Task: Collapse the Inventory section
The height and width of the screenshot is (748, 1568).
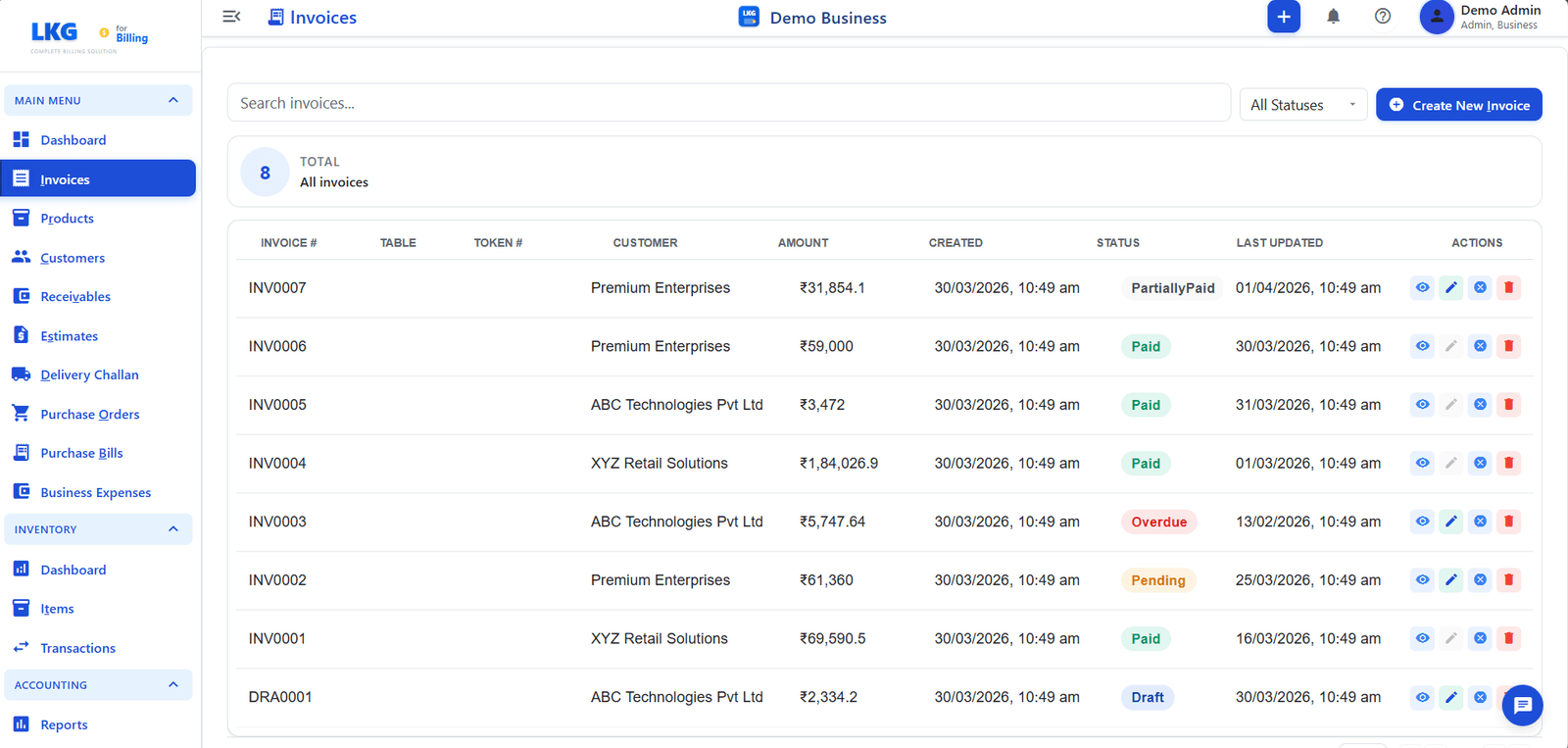Action: click(x=98, y=529)
